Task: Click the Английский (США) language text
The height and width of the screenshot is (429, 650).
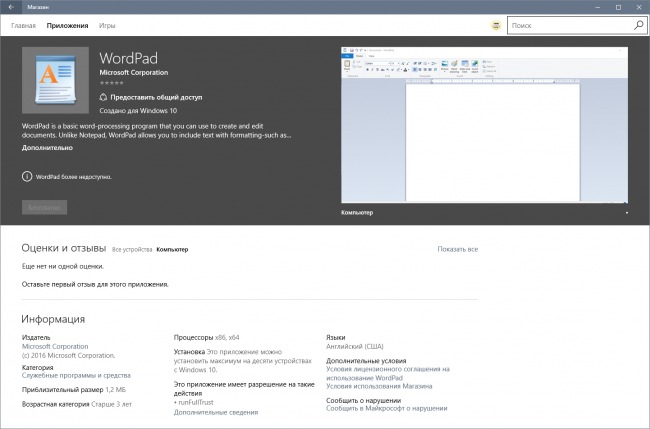Action: click(x=355, y=347)
